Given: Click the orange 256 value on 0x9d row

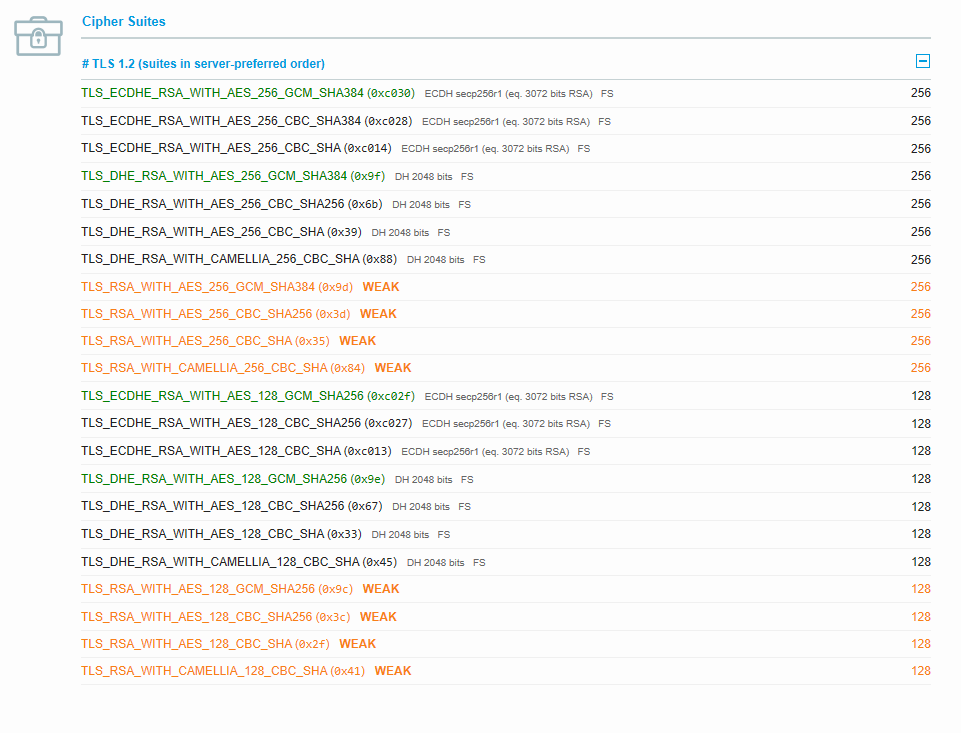Looking at the screenshot, I should click(x=921, y=287).
